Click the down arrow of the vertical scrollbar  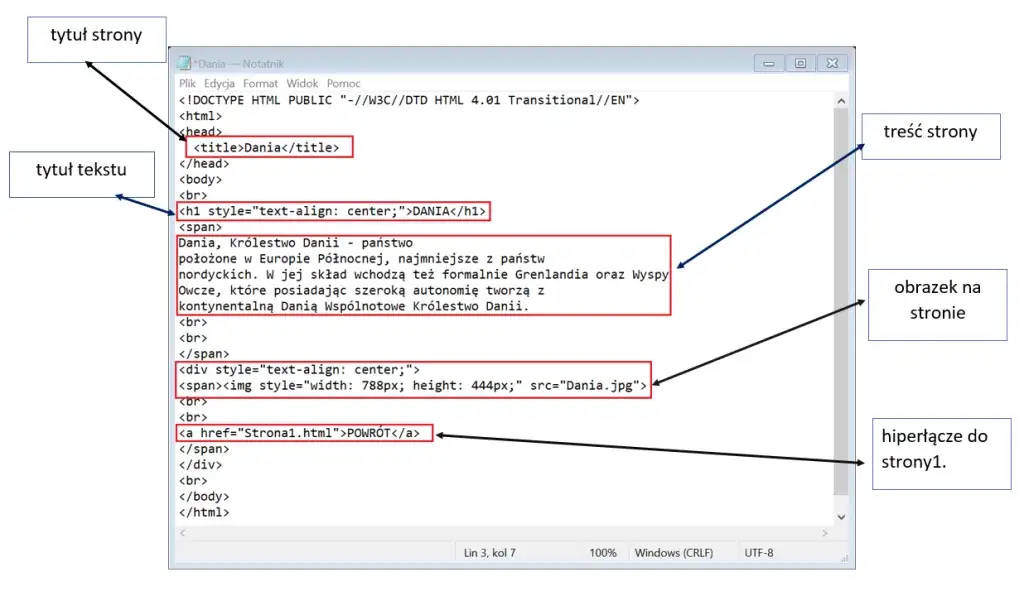(841, 518)
